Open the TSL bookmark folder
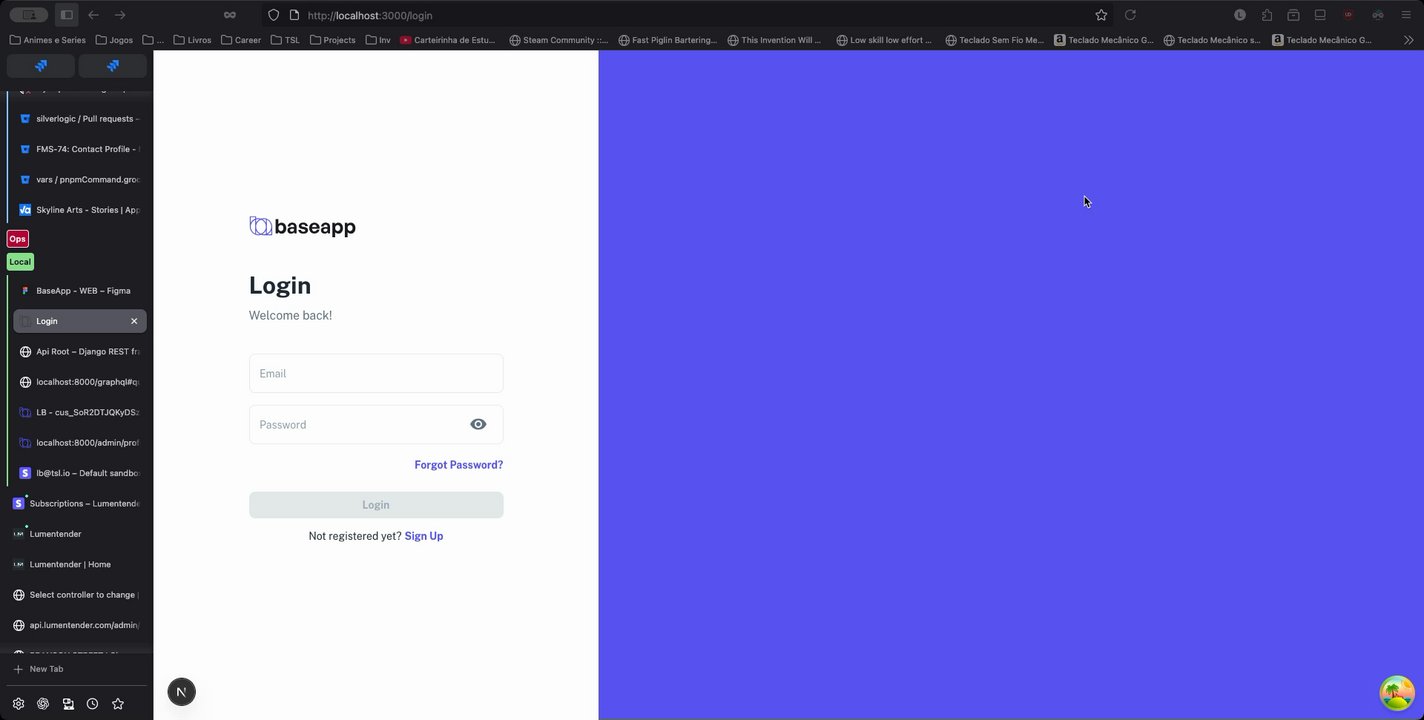The height and width of the screenshot is (720, 1424). [x=285, y=40]
